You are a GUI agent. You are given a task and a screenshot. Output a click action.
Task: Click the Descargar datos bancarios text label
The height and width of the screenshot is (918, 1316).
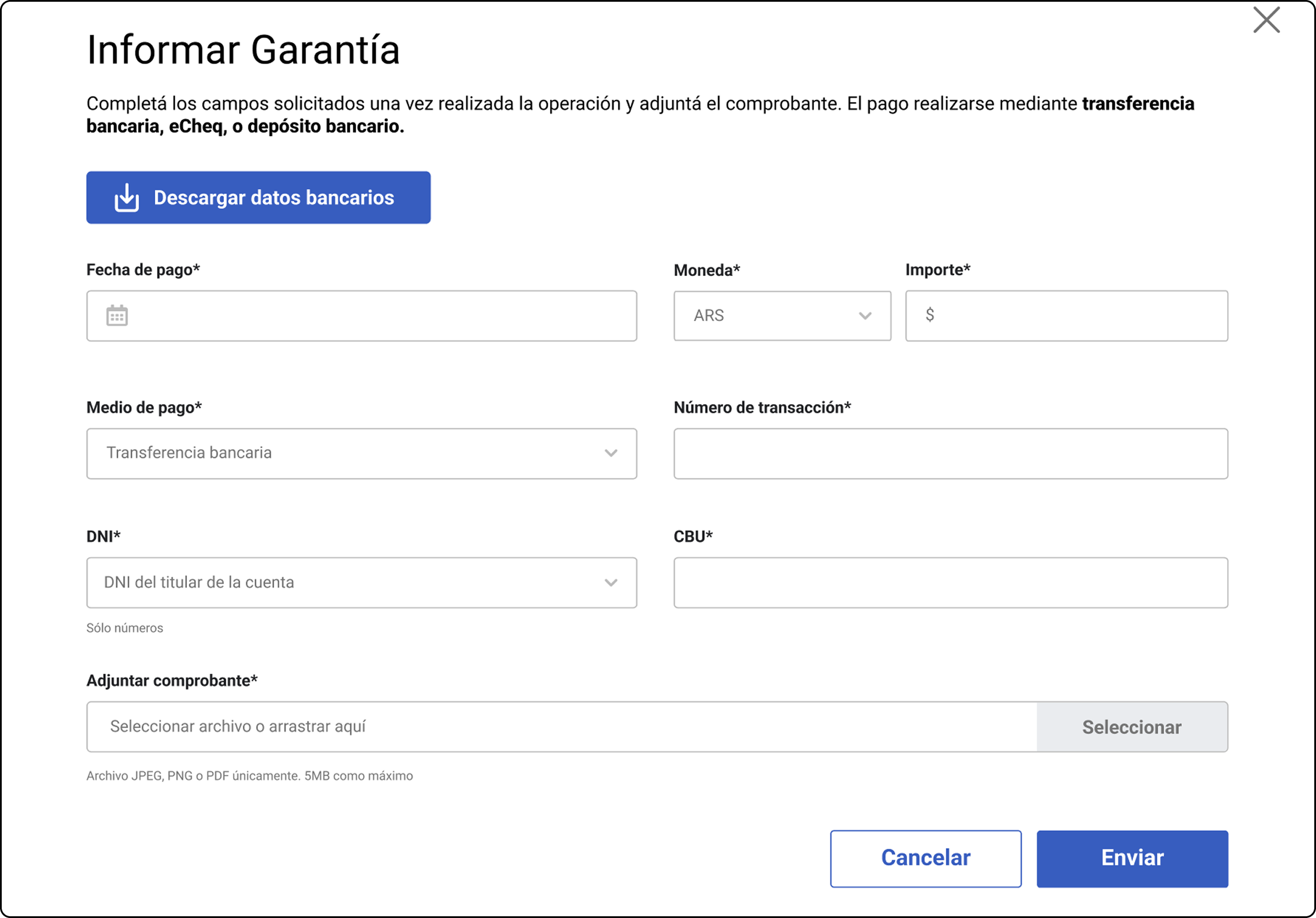coord(274,198)
